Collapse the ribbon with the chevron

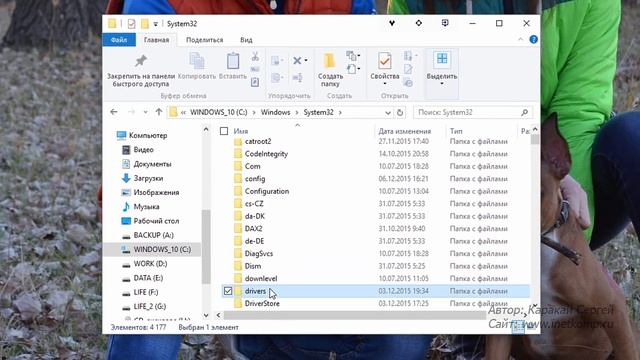click(x=521, y=40)
